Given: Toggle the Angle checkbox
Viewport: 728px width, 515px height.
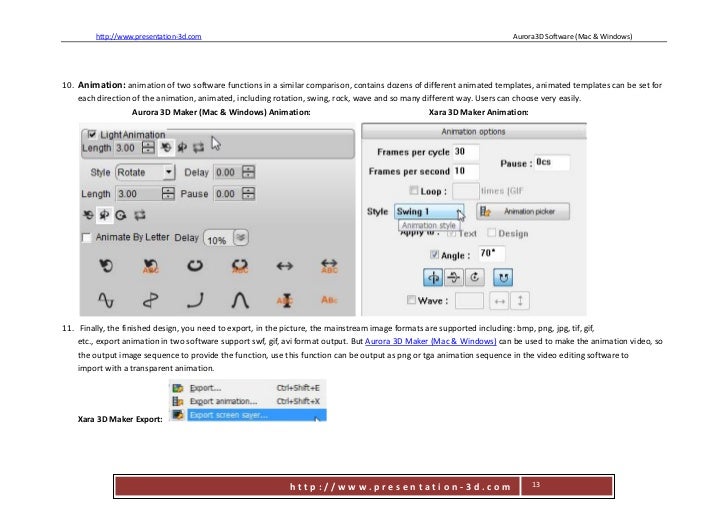Looking at the screenshot, I should (x=434, y=254).
